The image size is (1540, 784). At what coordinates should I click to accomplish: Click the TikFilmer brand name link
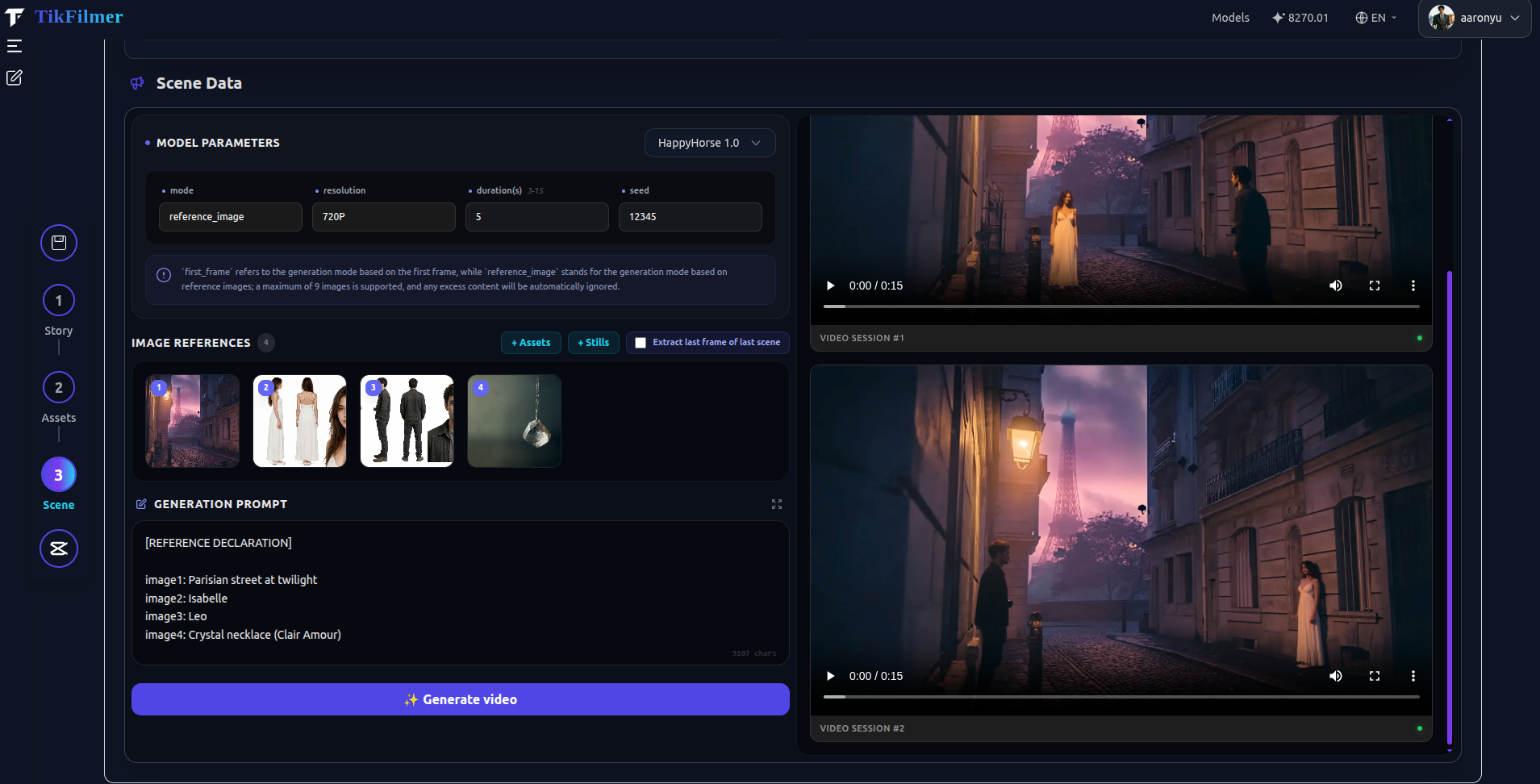coord(79,17)
